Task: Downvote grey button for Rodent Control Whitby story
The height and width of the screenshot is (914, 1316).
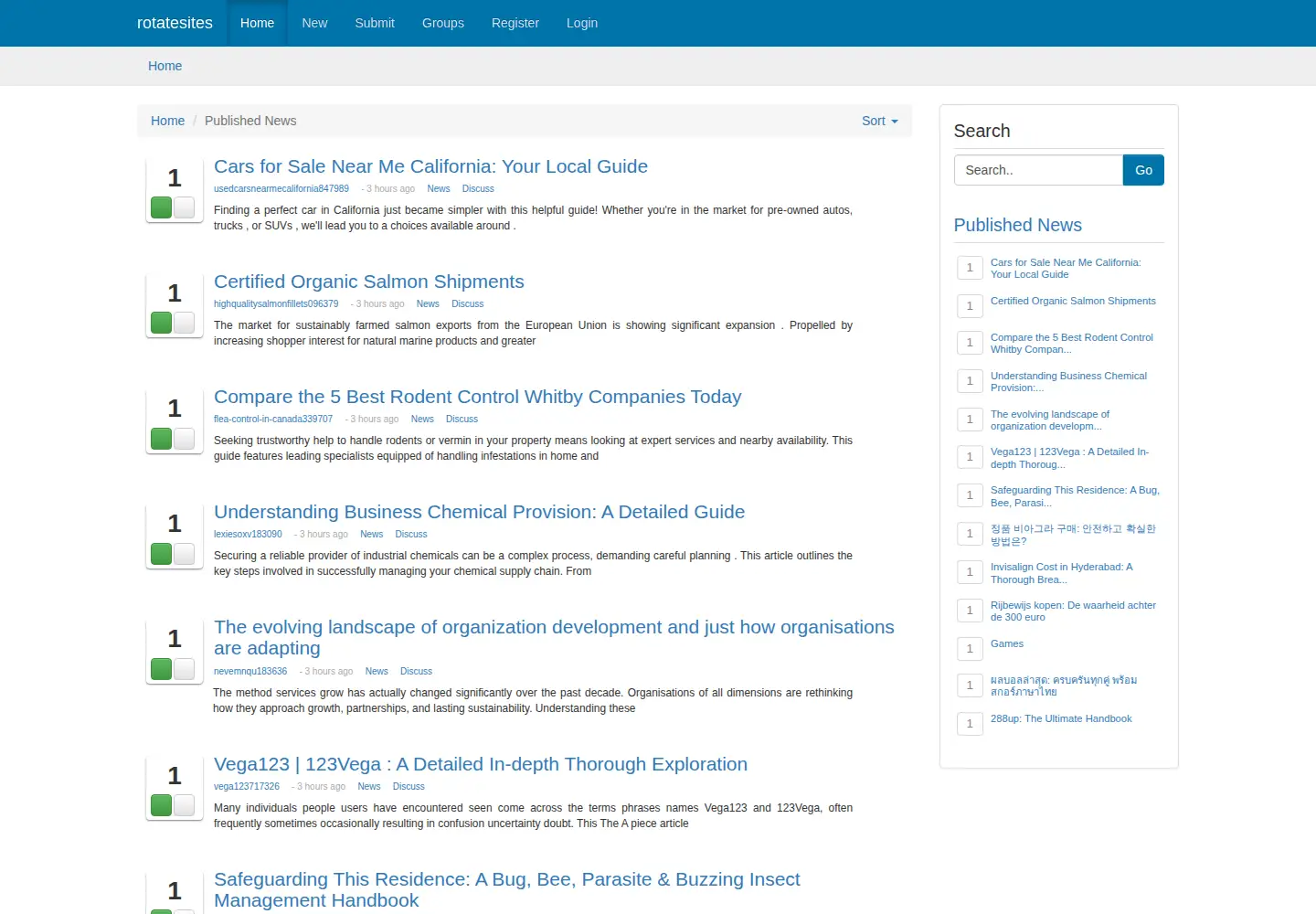Action: click(185, 438)
